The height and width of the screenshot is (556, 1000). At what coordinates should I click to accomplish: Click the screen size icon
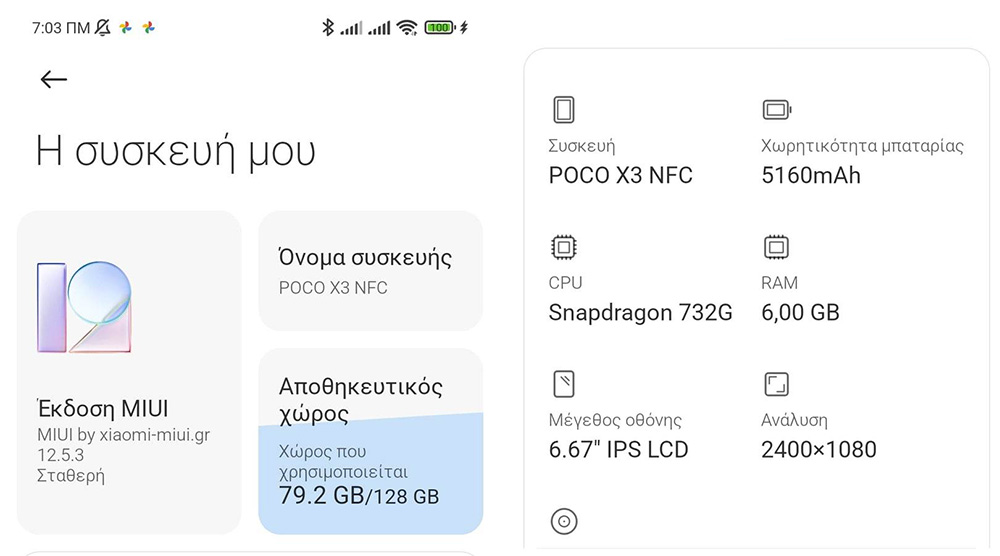pos(564,384)
